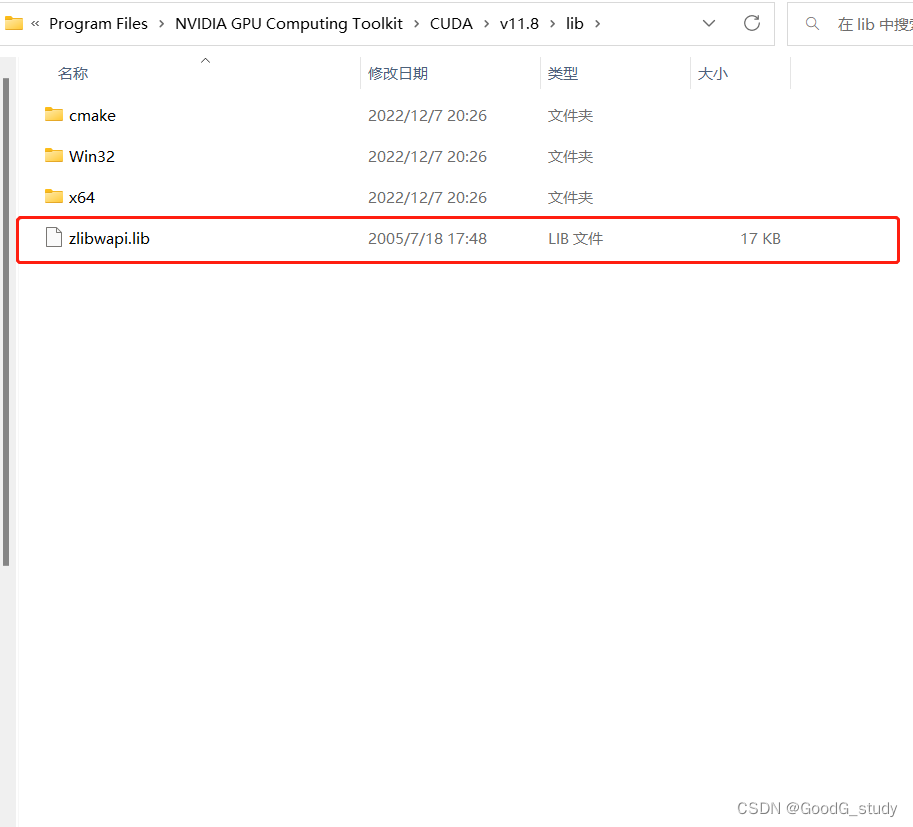Click the refresh icon in the address bar
The width and height of the screenshot is (913, 827).
[x=752, y=23]
